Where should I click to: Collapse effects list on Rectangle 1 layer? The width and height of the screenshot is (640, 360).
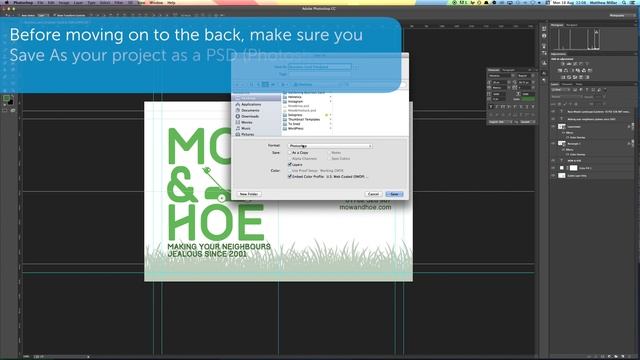pos(633,143)
